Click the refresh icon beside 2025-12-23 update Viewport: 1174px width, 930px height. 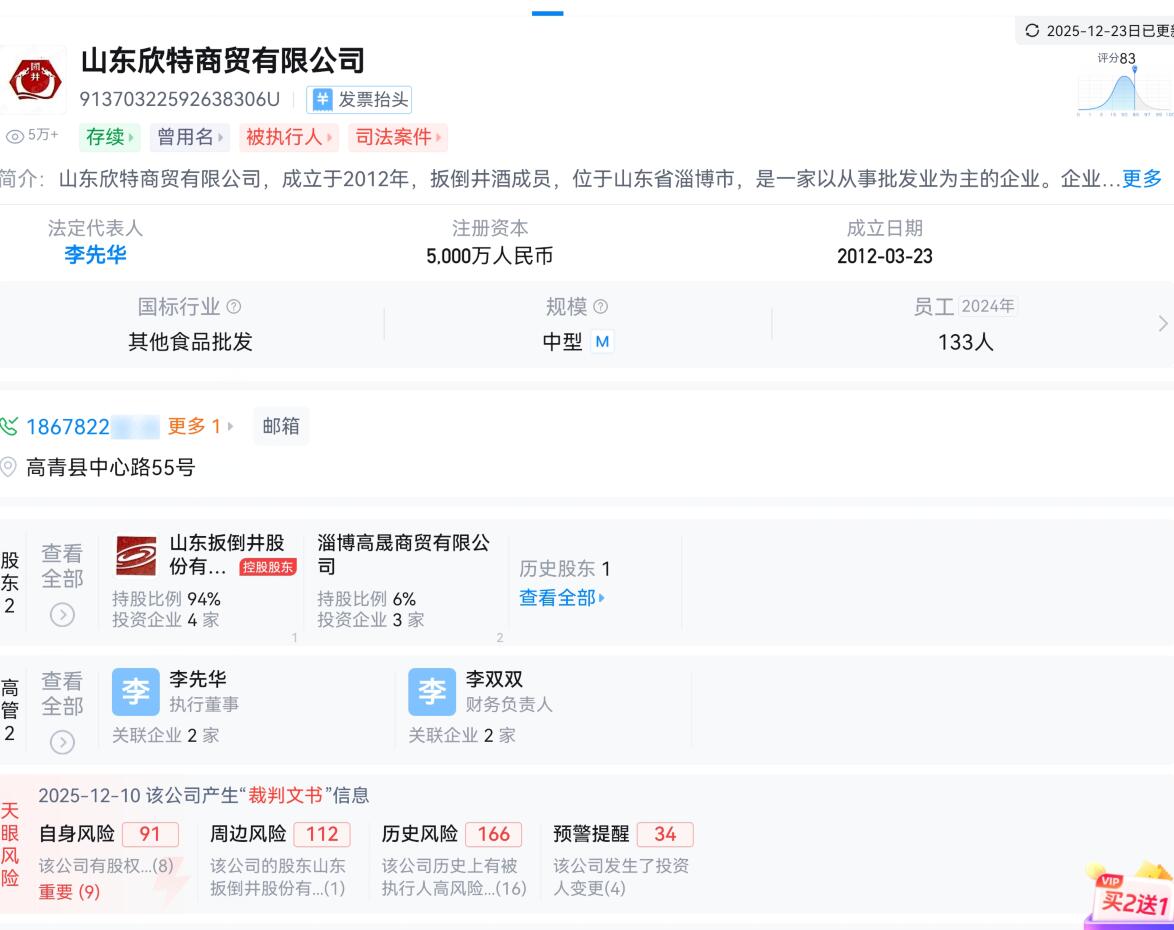coord(1032,31)
